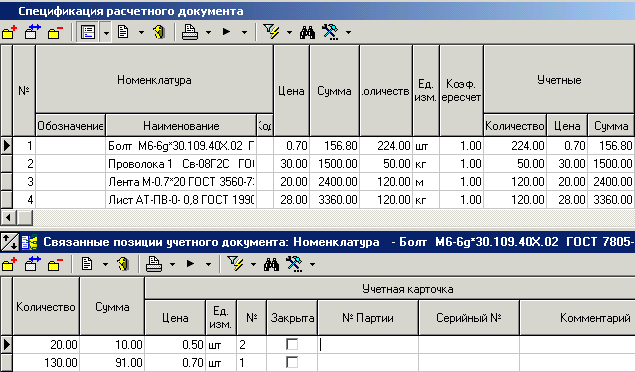Image resolution: width=635 pixels, height=372 pixels.
Task: Select row 'Лента М-0.7*20 ГОСТ 3560'
Action: (318, 182)
